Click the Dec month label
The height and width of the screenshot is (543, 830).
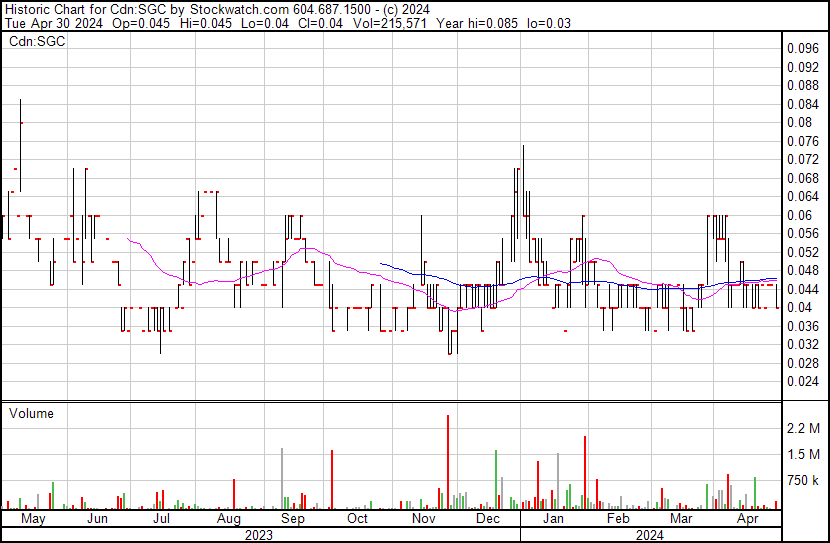pos(488,519)
